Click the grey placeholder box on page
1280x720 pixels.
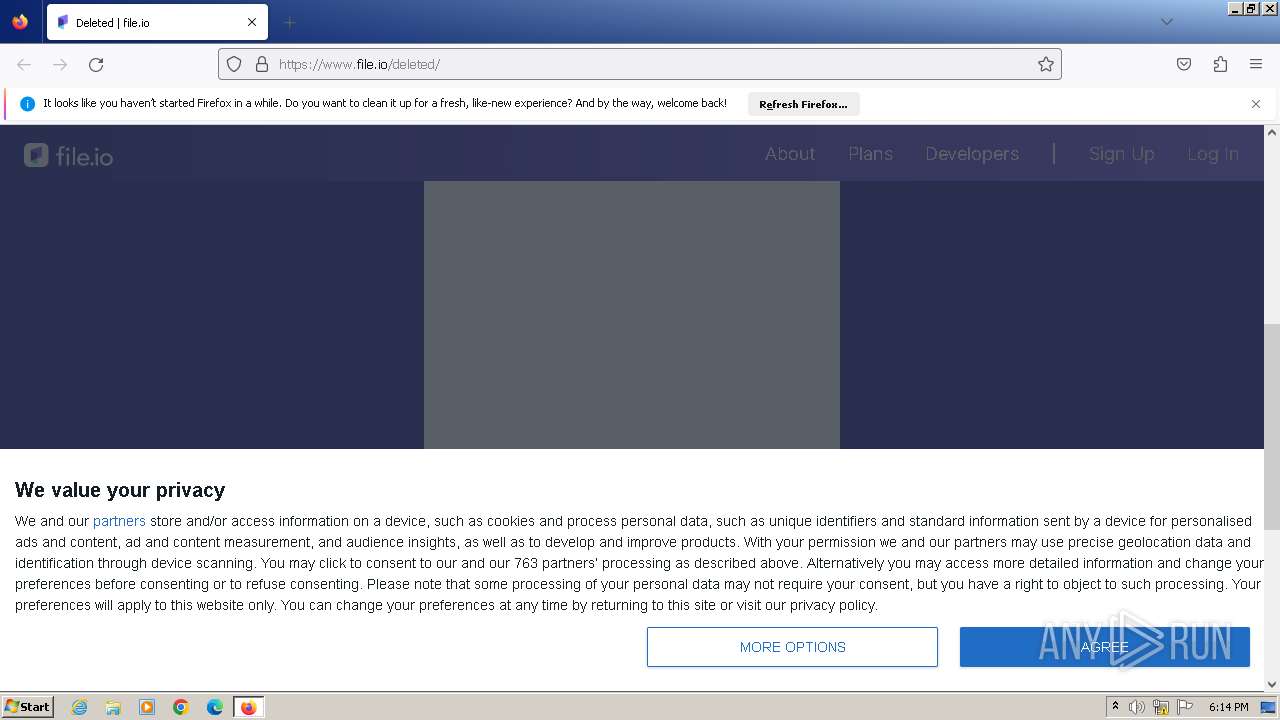632,315
